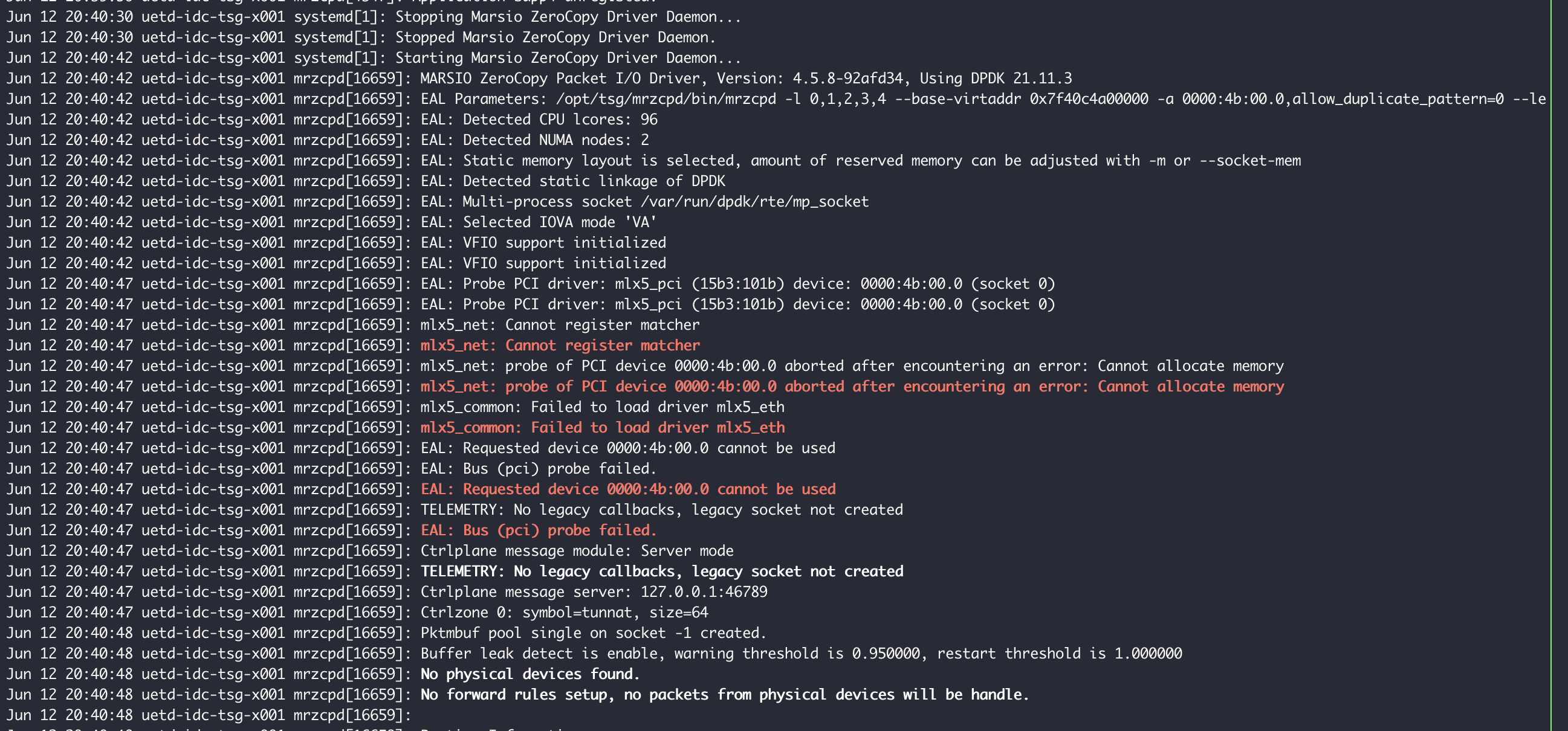Click the "Buffer leak detect is enable" line

[801, 654]
